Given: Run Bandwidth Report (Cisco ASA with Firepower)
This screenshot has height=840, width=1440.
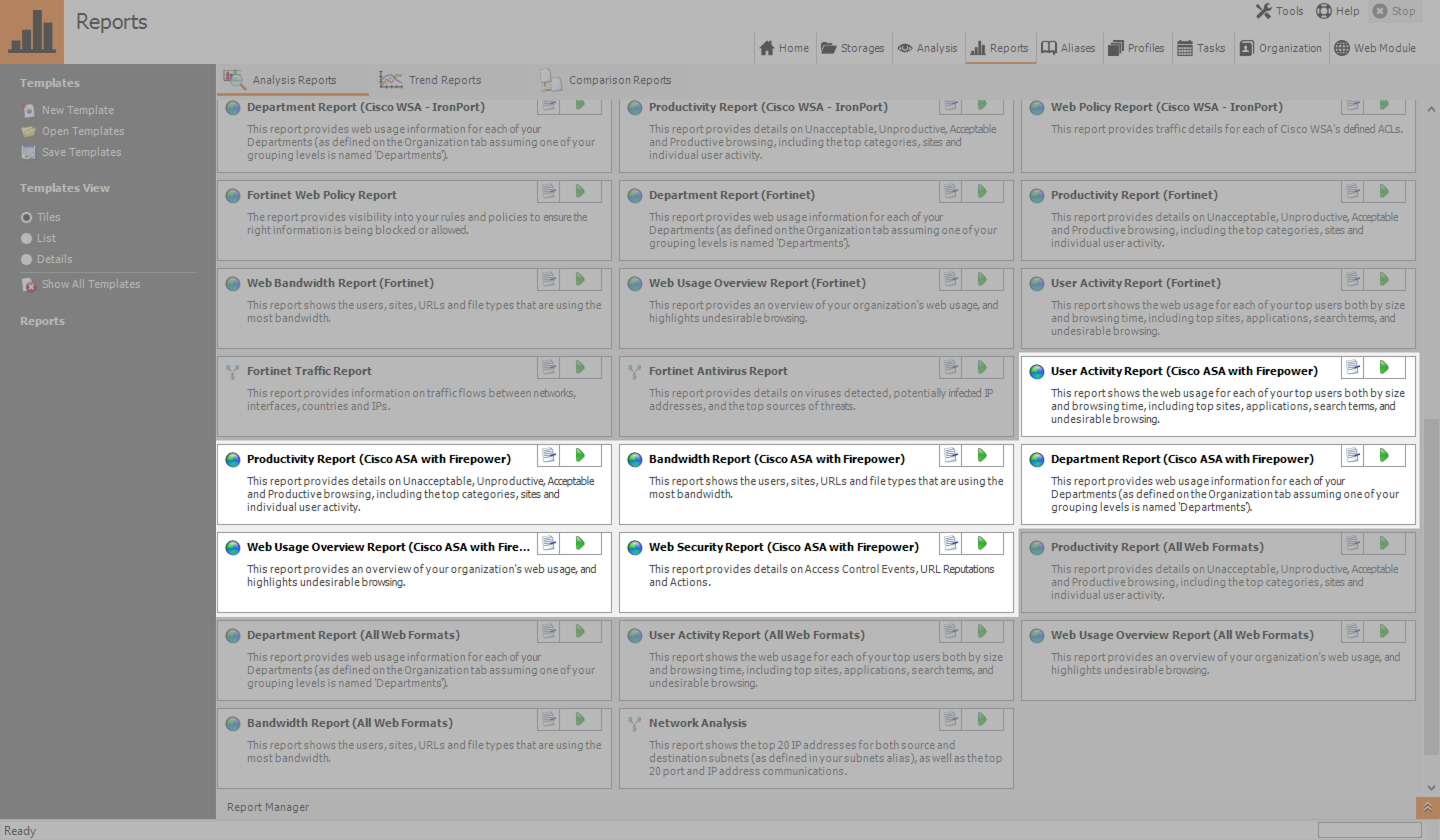Looking at the screenshot, I should pyautogui.click(x=982, y=455).
